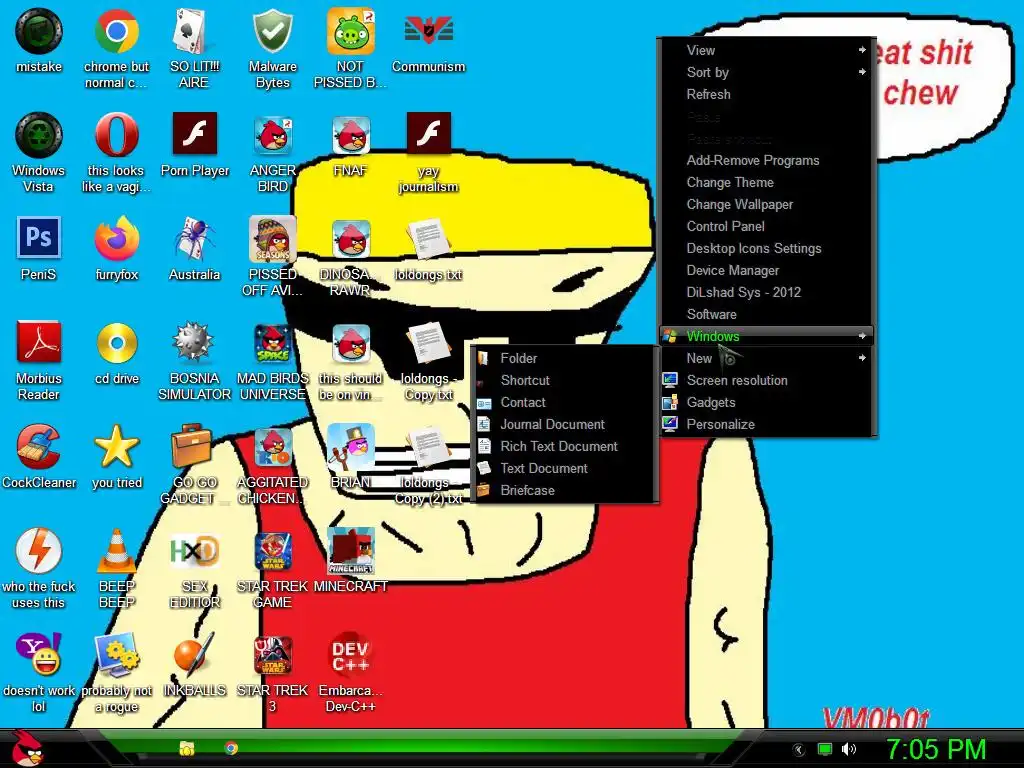This screenshot has height=768, width=1024.
Task: Open the 'BOSNIA SIMULATOR' minesweeper icon
Action: pyautogui.click(x=194, y=342)
